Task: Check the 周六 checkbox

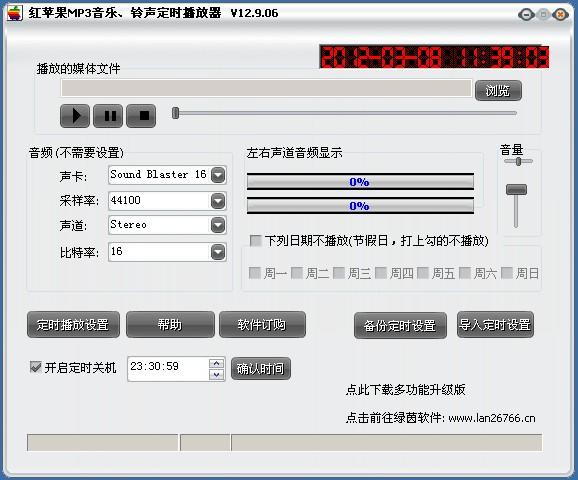Action: (465, 273)
